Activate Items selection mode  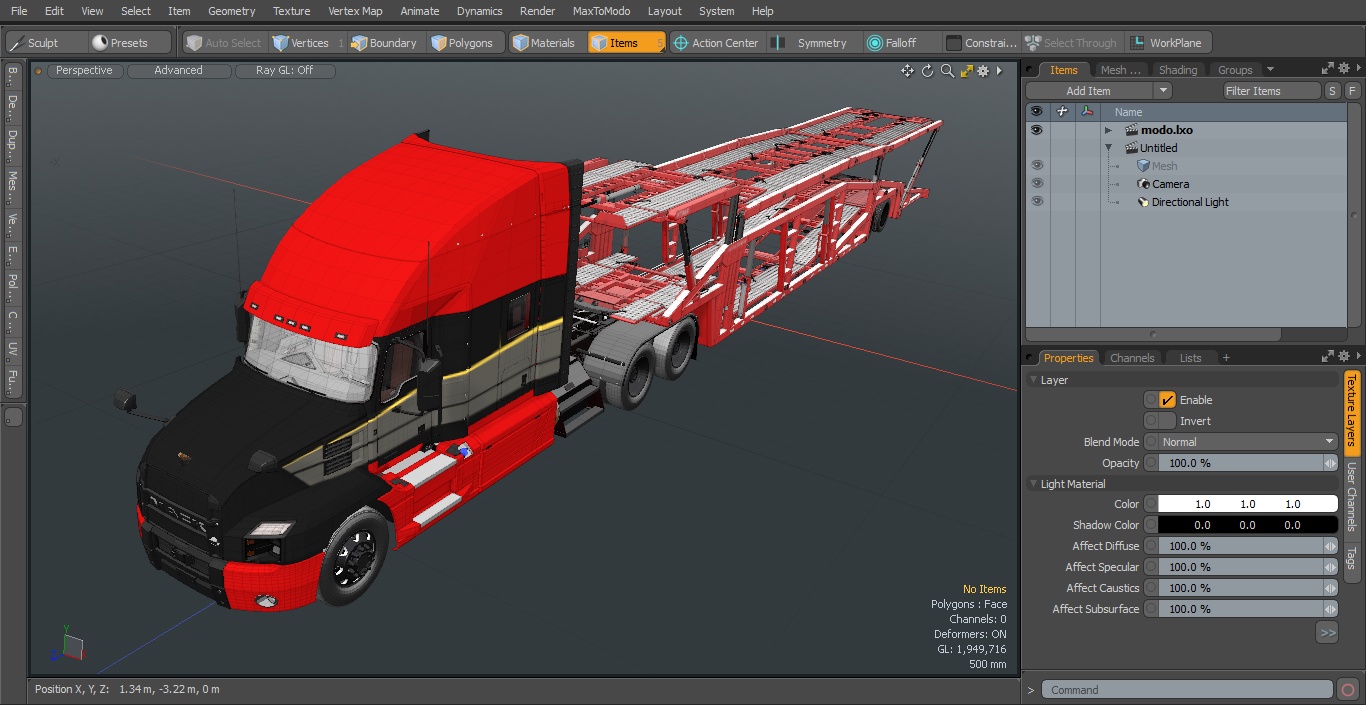(626, 43)
